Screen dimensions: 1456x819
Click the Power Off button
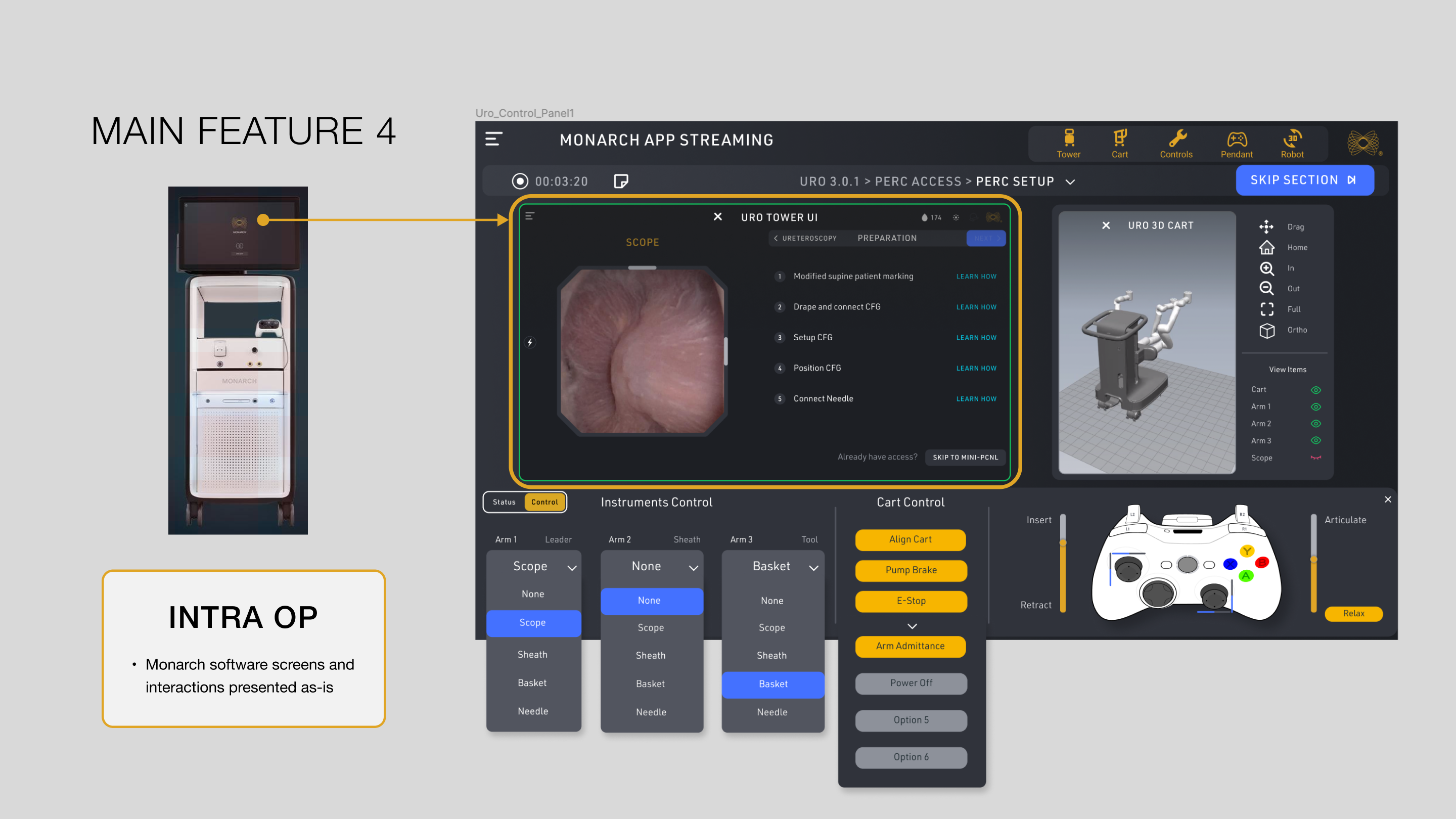[911, 684]
